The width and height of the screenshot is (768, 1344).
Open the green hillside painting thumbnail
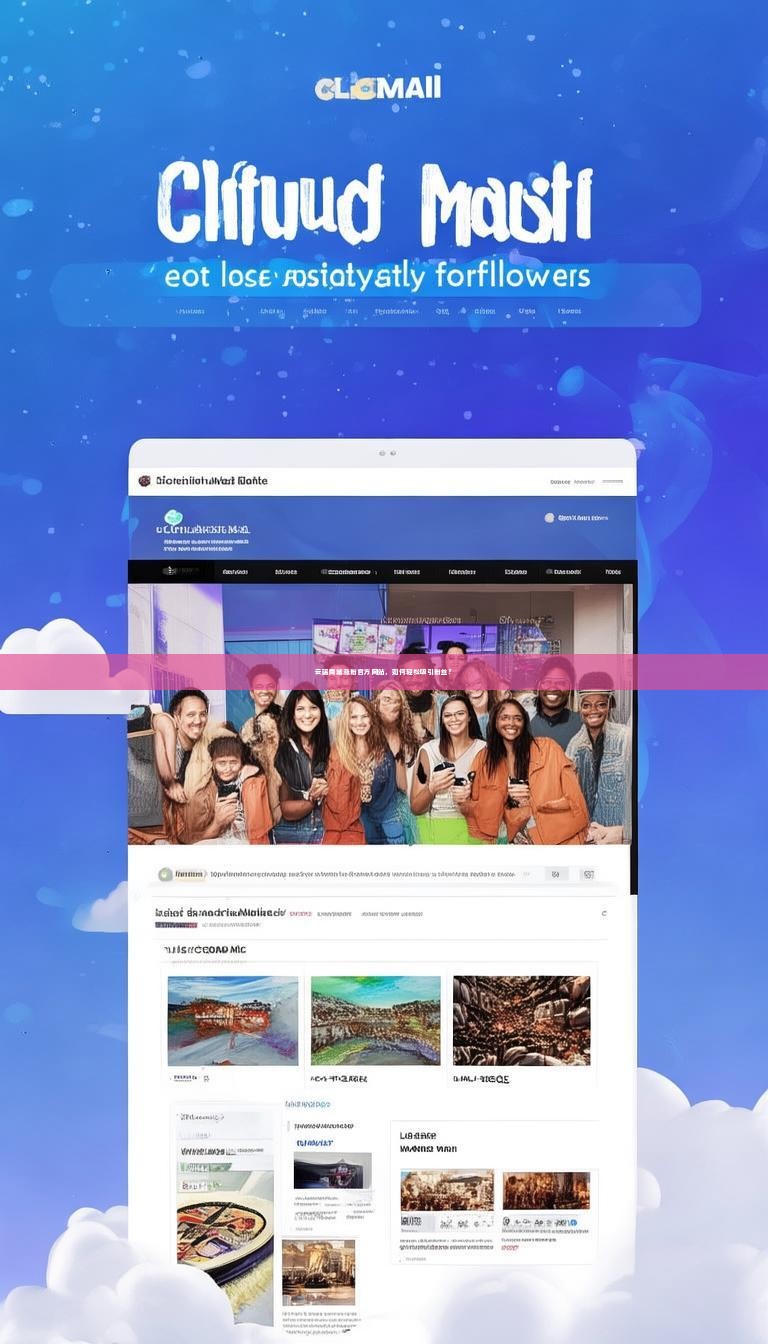click(x=376, y=1021)
